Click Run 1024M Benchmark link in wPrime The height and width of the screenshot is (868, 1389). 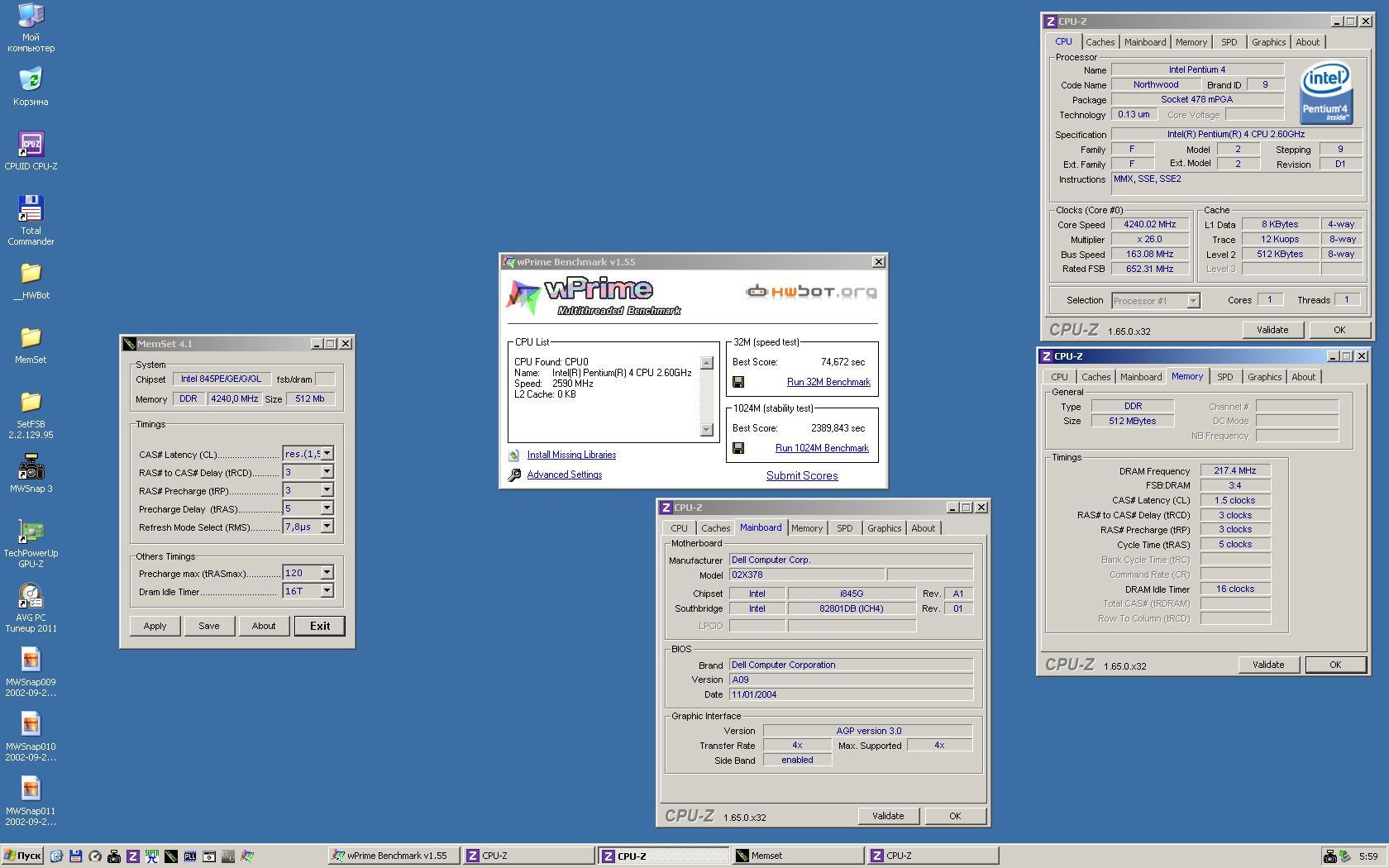[822, 448]
